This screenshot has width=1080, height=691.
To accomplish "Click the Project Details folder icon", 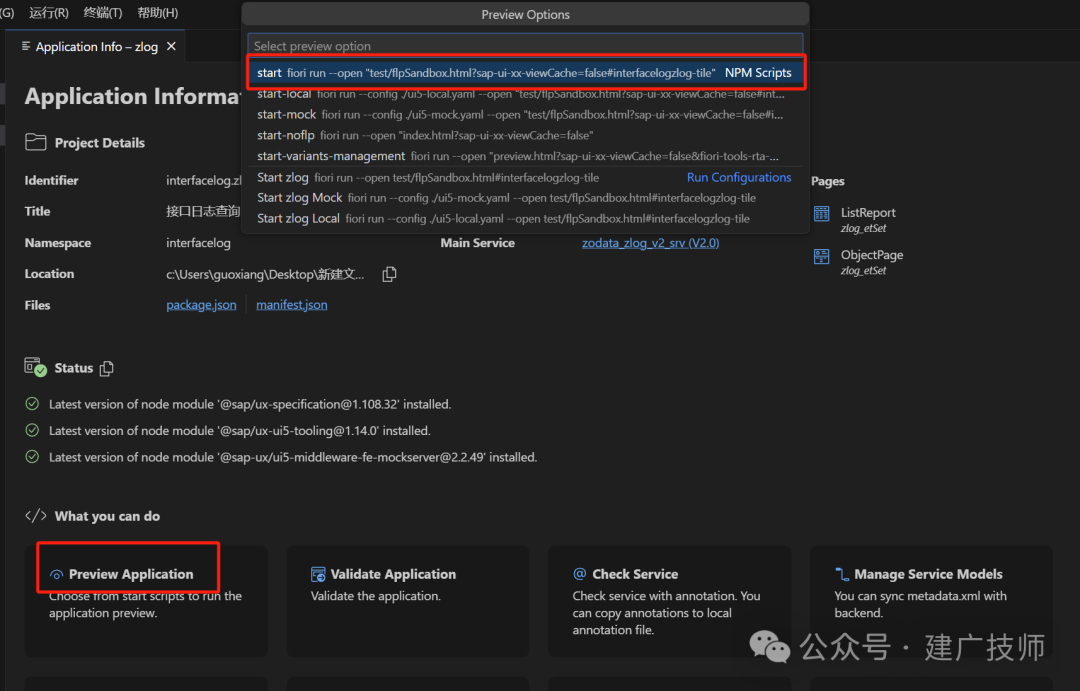I will 36,143.
